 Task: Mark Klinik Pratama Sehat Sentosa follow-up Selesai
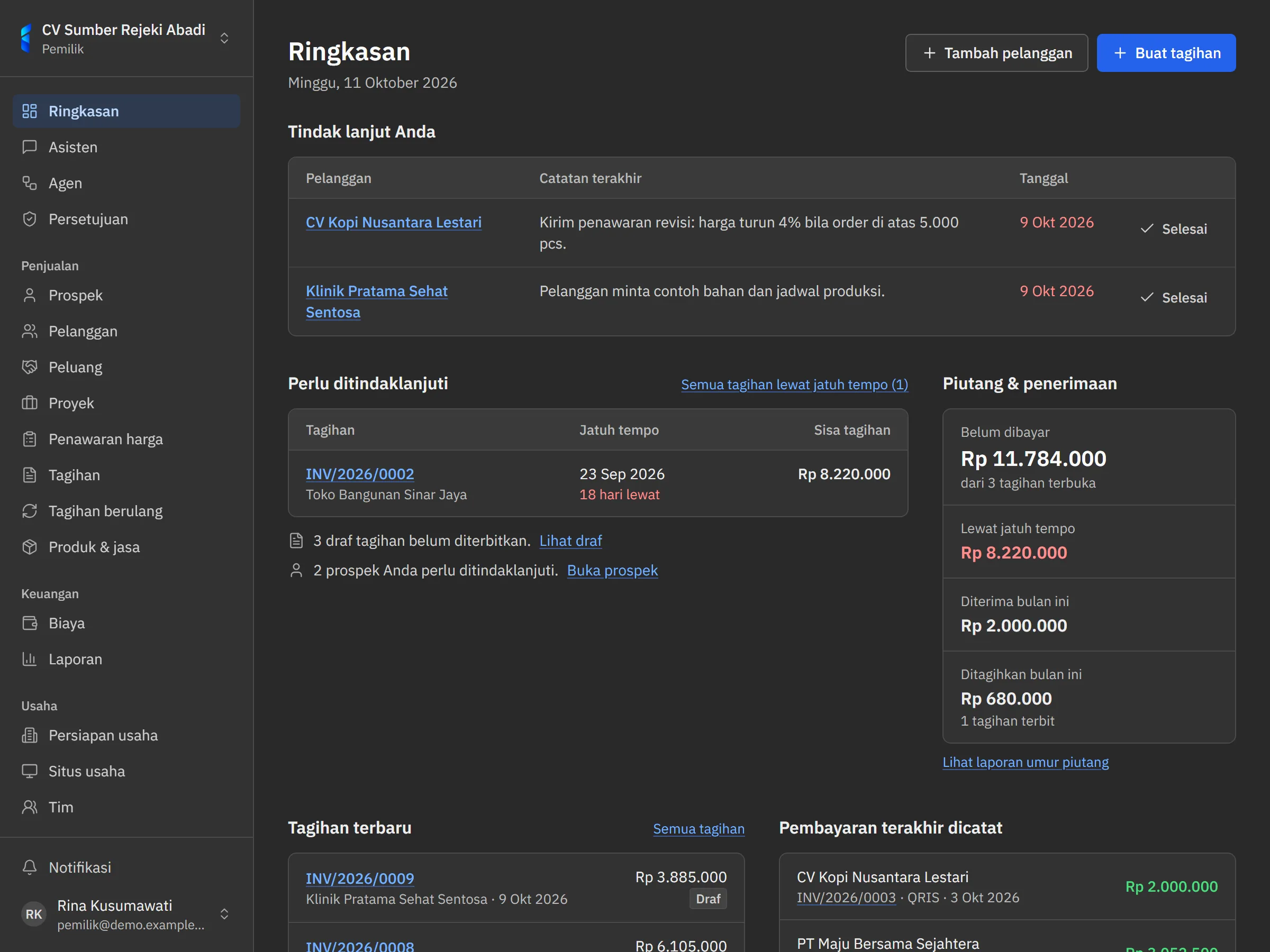tap(1174, 298)
